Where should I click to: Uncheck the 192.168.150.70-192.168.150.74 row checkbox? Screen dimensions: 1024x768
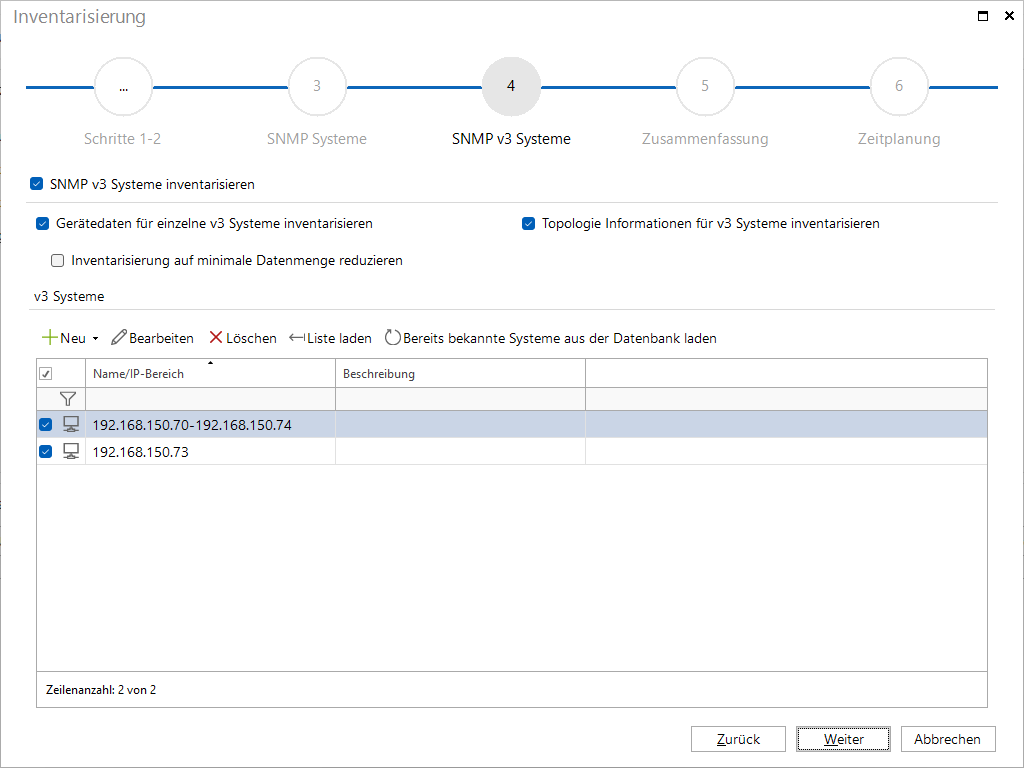[x=46, y=424]
